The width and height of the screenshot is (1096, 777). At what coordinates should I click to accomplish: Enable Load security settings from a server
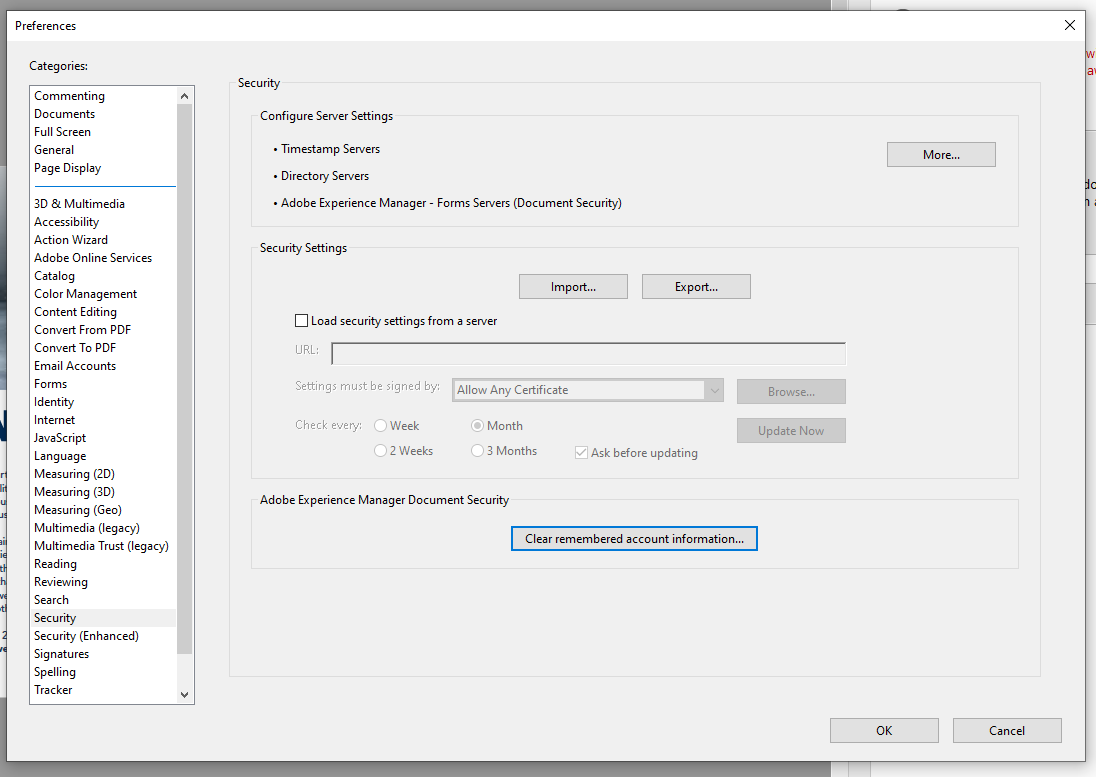301,320
